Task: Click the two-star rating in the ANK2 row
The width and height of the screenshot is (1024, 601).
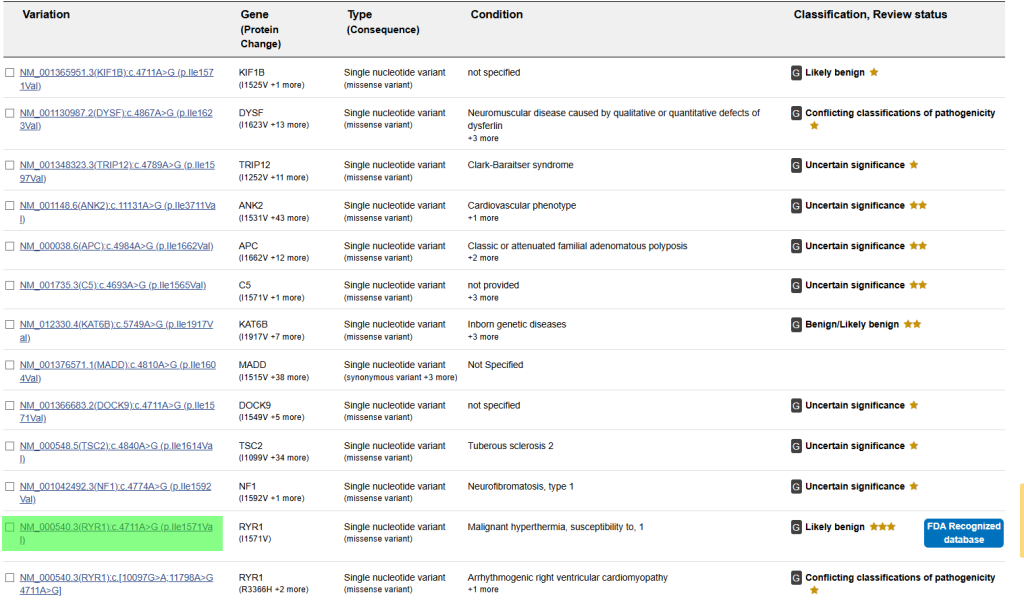Action: click(x=918, y=206)
